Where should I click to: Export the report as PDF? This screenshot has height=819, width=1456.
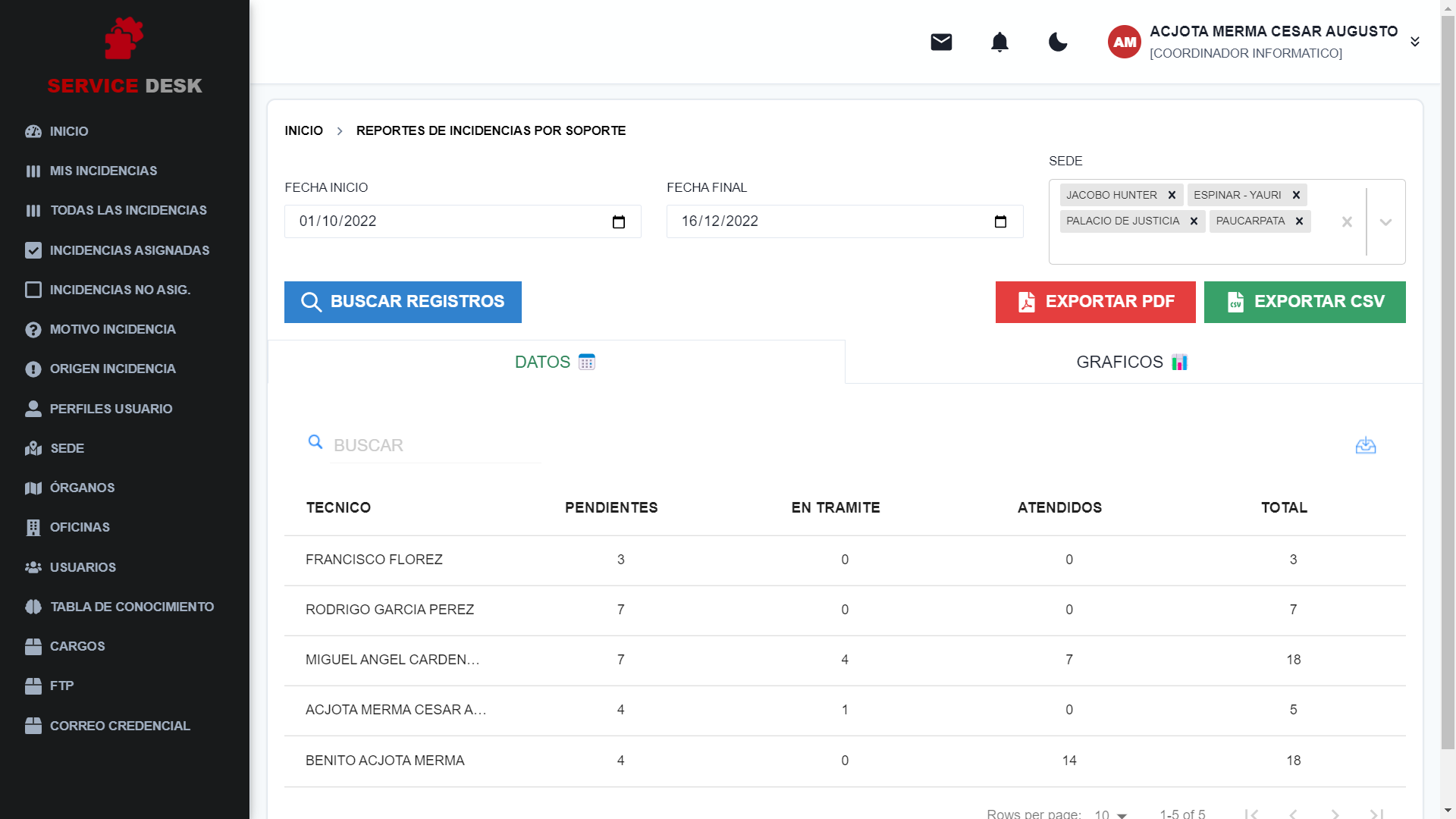pos(1095,302)
